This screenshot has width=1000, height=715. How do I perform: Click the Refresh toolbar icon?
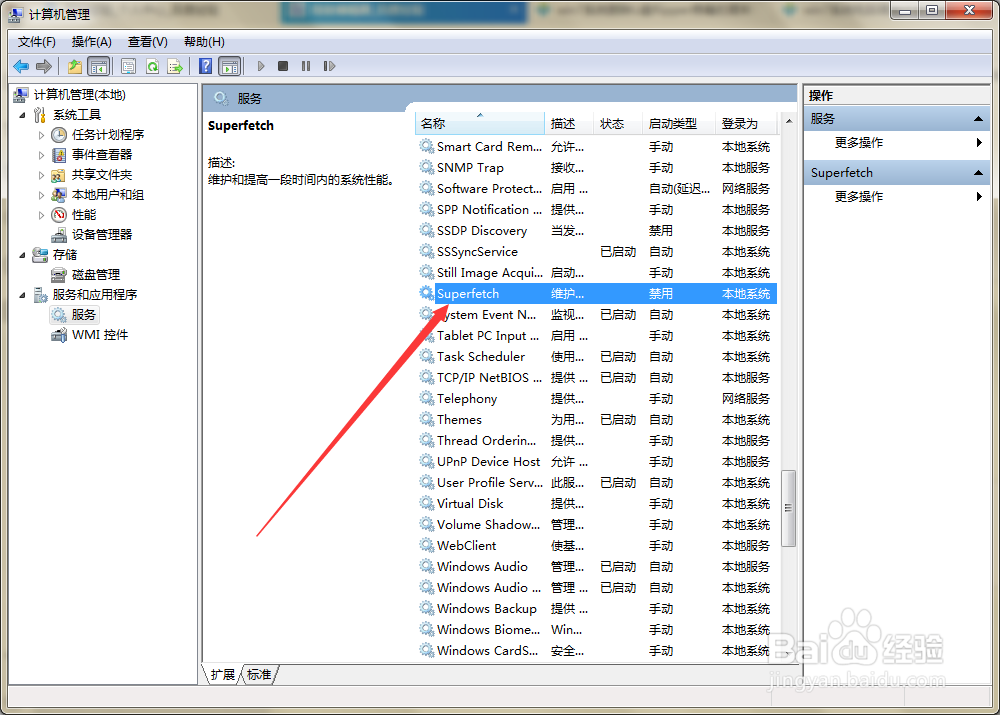[152, 66]
